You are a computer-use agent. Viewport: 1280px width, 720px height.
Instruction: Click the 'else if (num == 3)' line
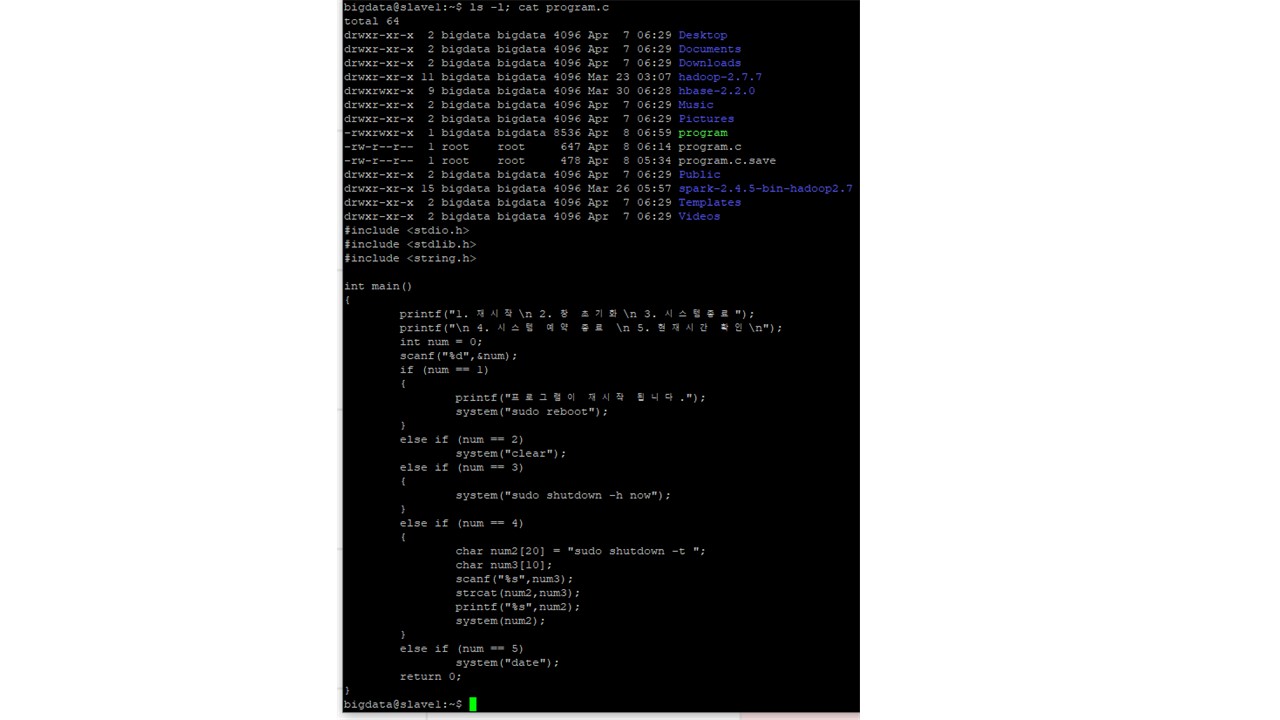[x=462, y=468]
